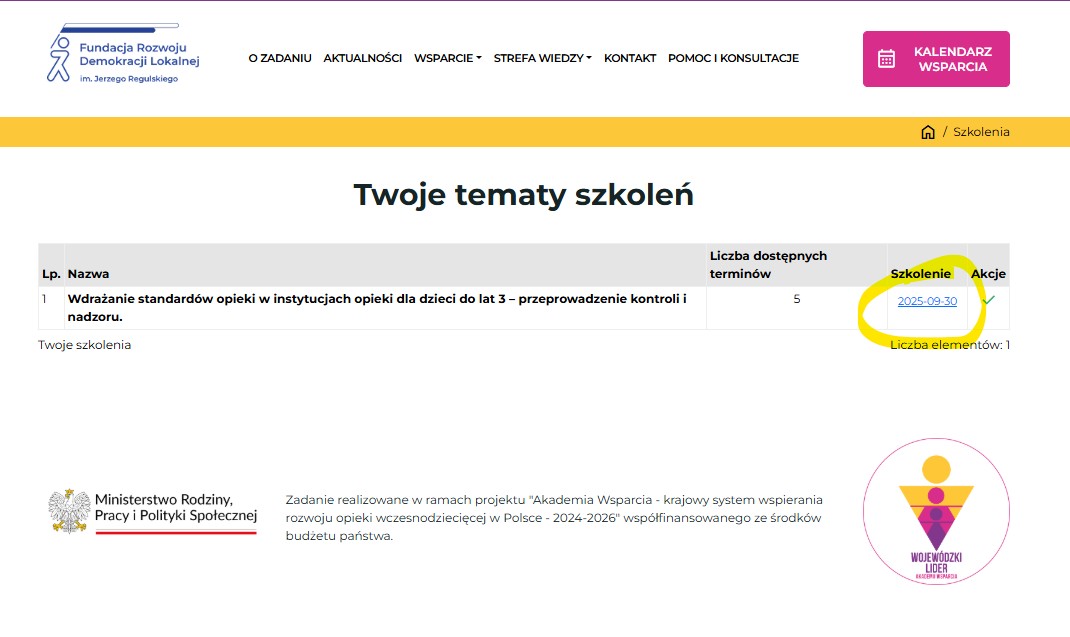
Task: Click the Szkolenia breadcrumb item
Action: click(x=981, y=132)
